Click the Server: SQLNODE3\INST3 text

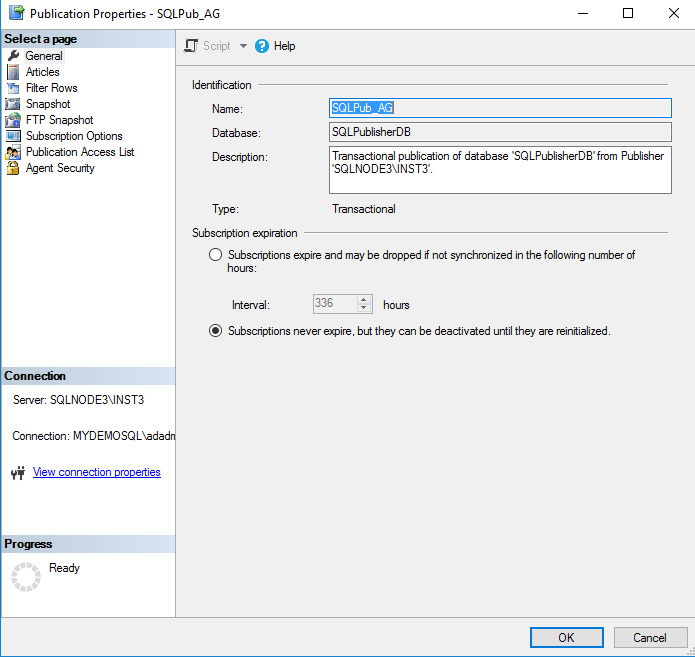pyautogui.click(x=78, y=400)
